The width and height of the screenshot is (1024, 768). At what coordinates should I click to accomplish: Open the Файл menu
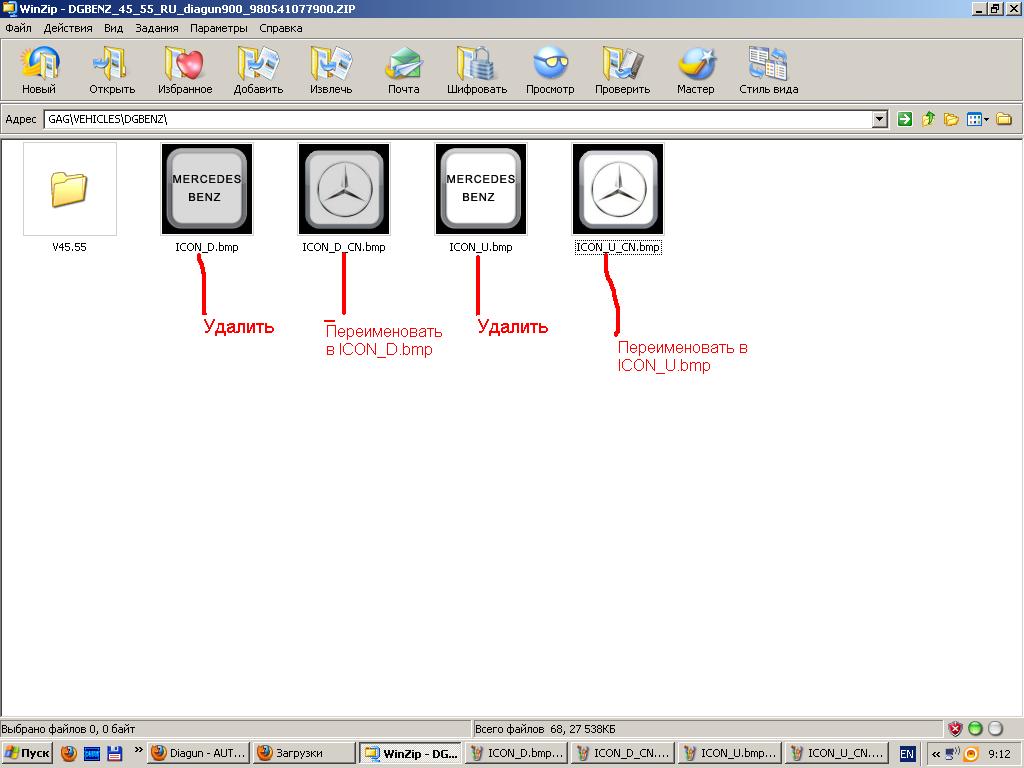[x=18, y=28]
